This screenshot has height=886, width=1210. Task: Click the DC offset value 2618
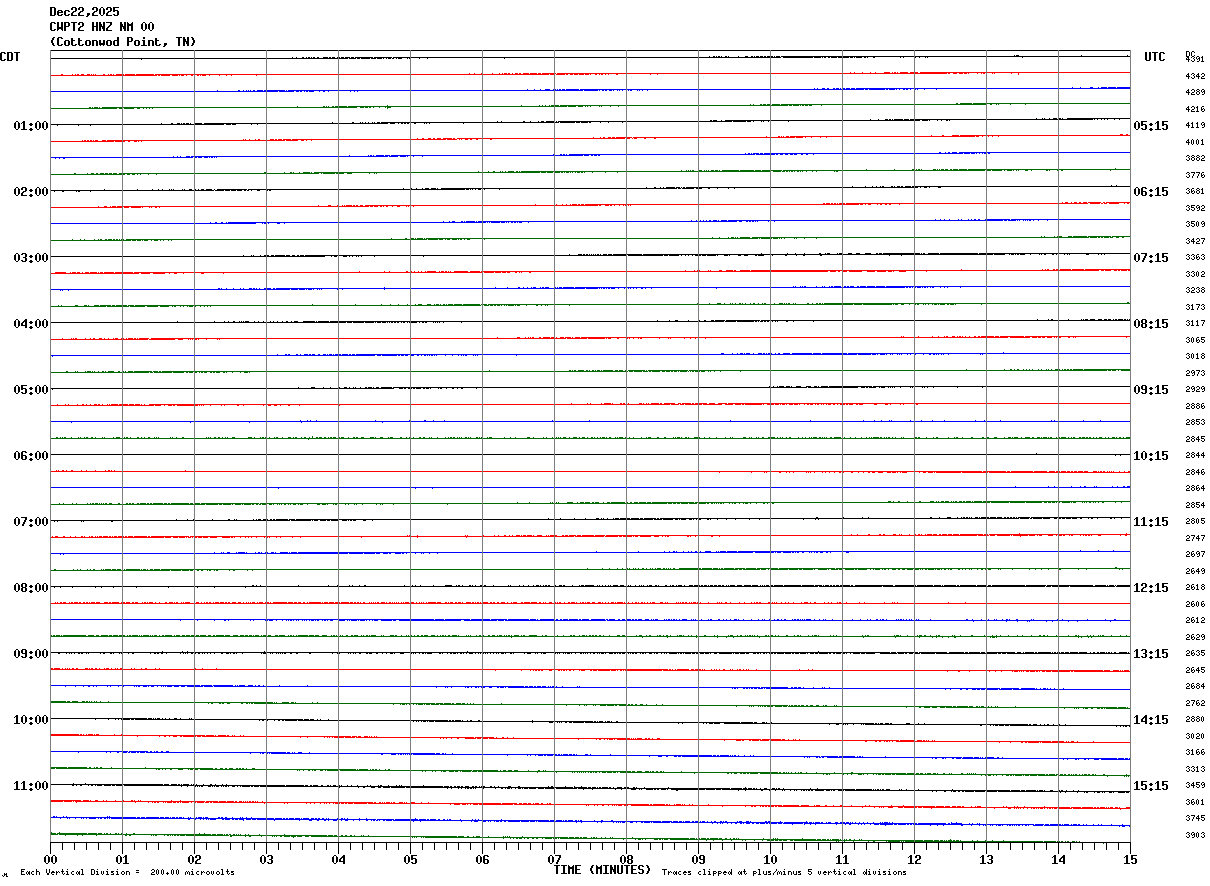(1195, 587)
